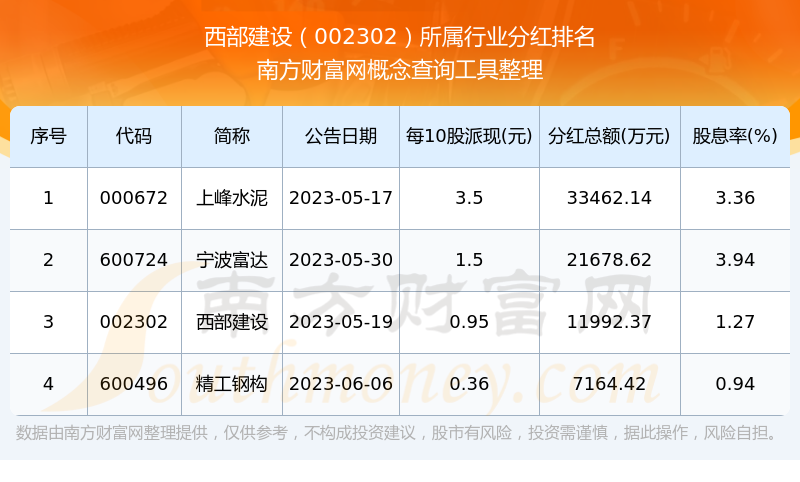The height and width of the screenshot is (482, 800).
Task: Click the subtitle 南方财富网概念查询工具整理
Action: click(399, 70)
